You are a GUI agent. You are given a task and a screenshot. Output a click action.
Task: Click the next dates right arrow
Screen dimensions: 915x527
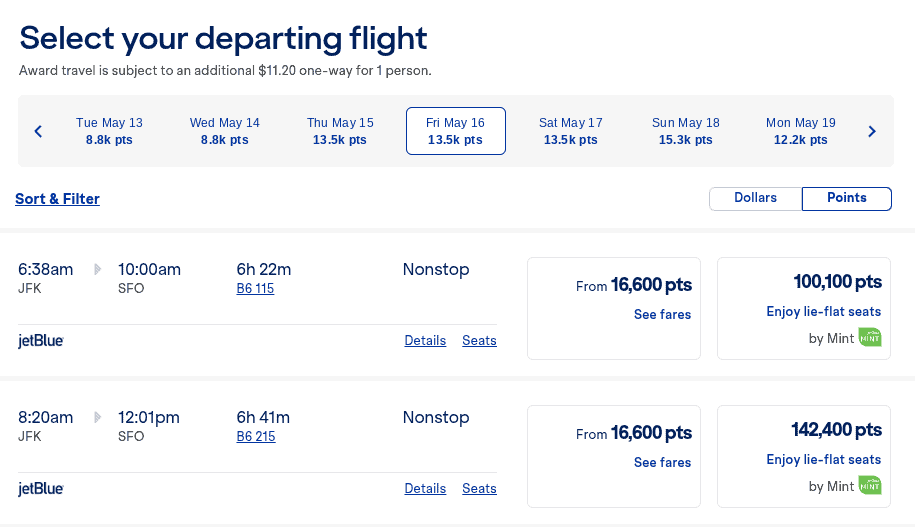(872, 131)
